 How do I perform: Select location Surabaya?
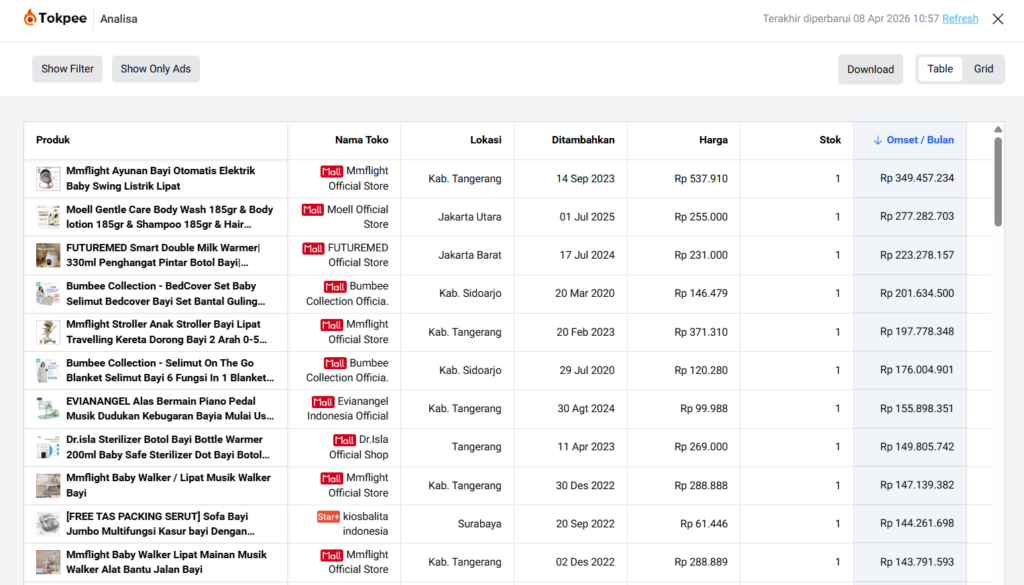coord(479,524)
